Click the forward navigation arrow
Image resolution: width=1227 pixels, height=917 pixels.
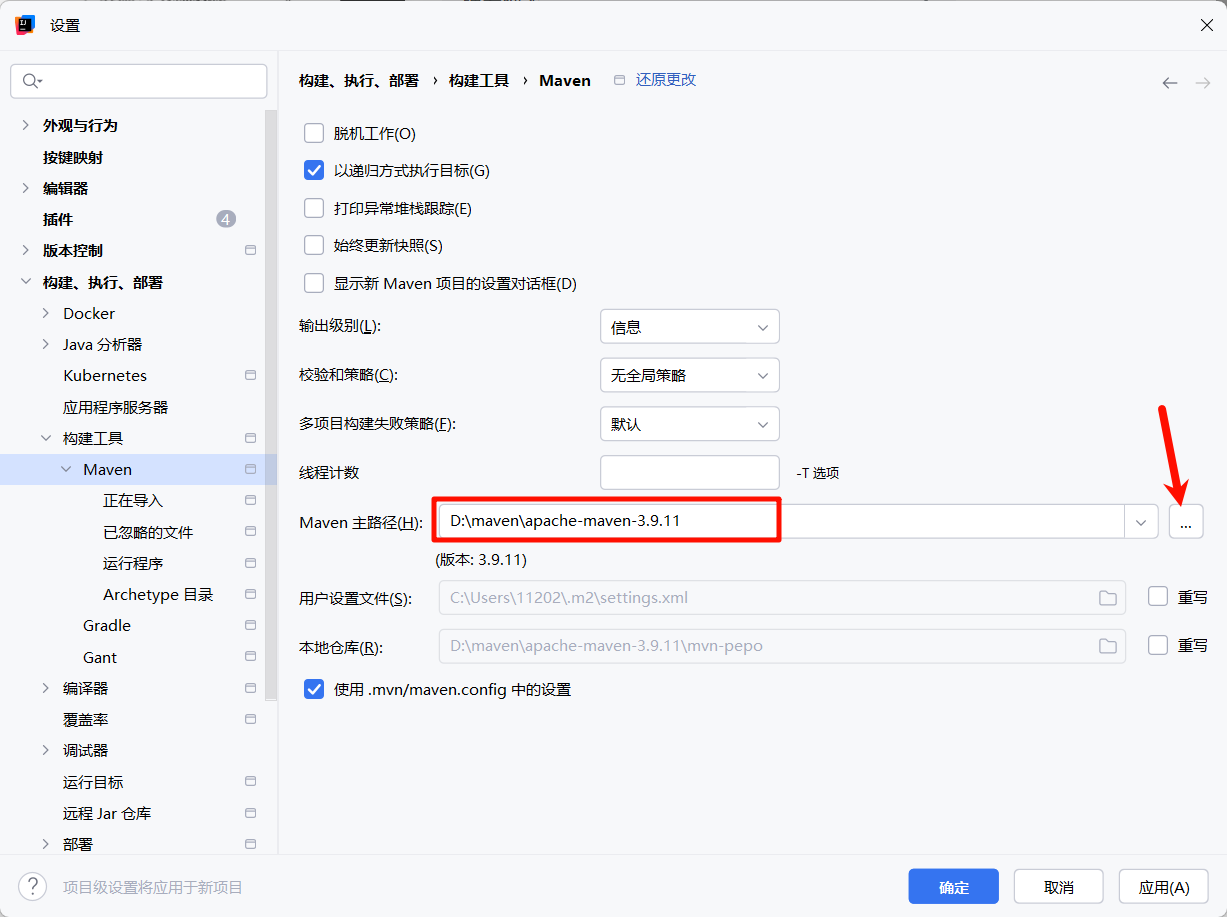pyautogui.click(x=1203, y=83)
